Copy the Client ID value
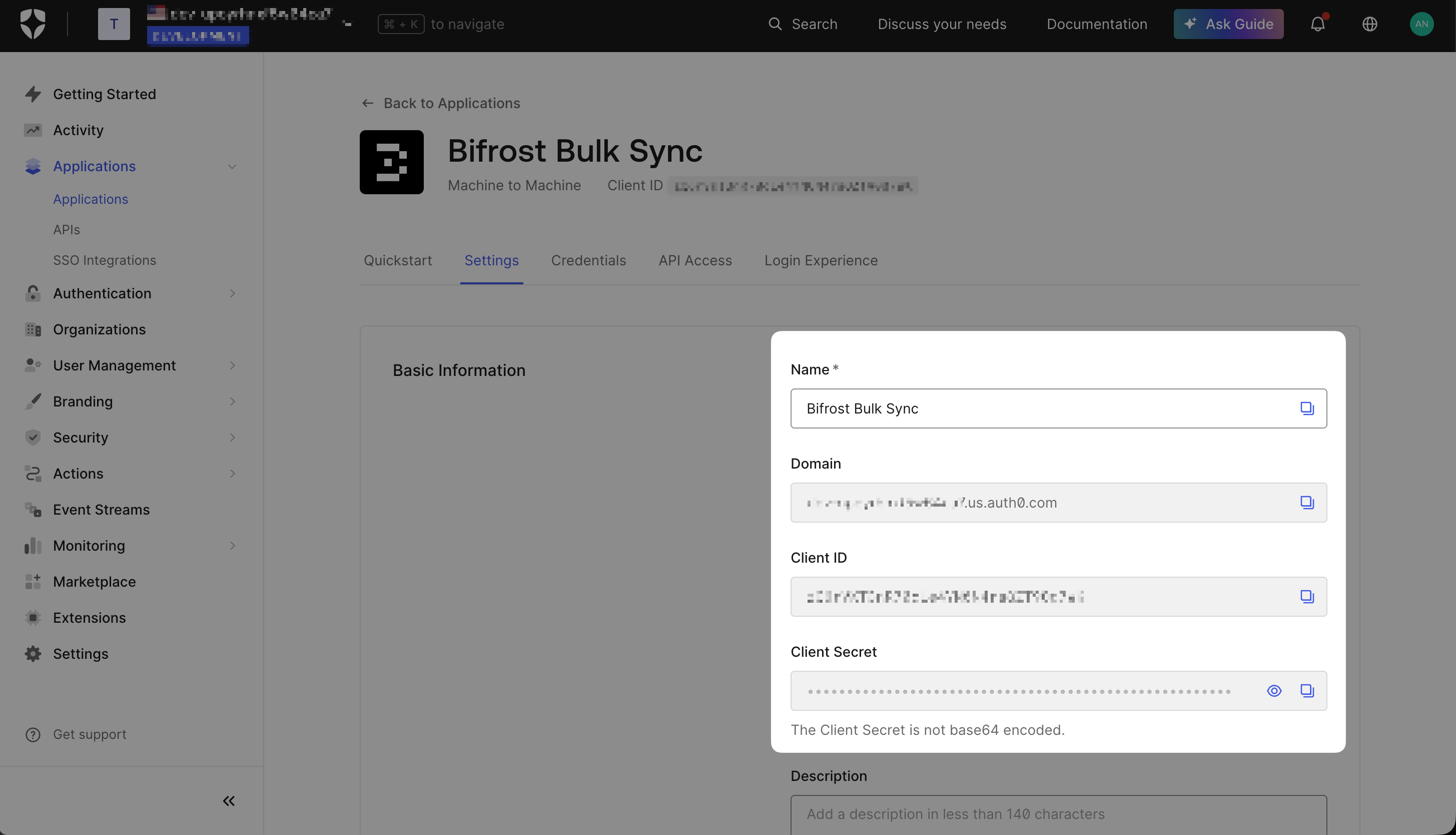This screenshot has height=835, width=1456. click(1306, 596)
